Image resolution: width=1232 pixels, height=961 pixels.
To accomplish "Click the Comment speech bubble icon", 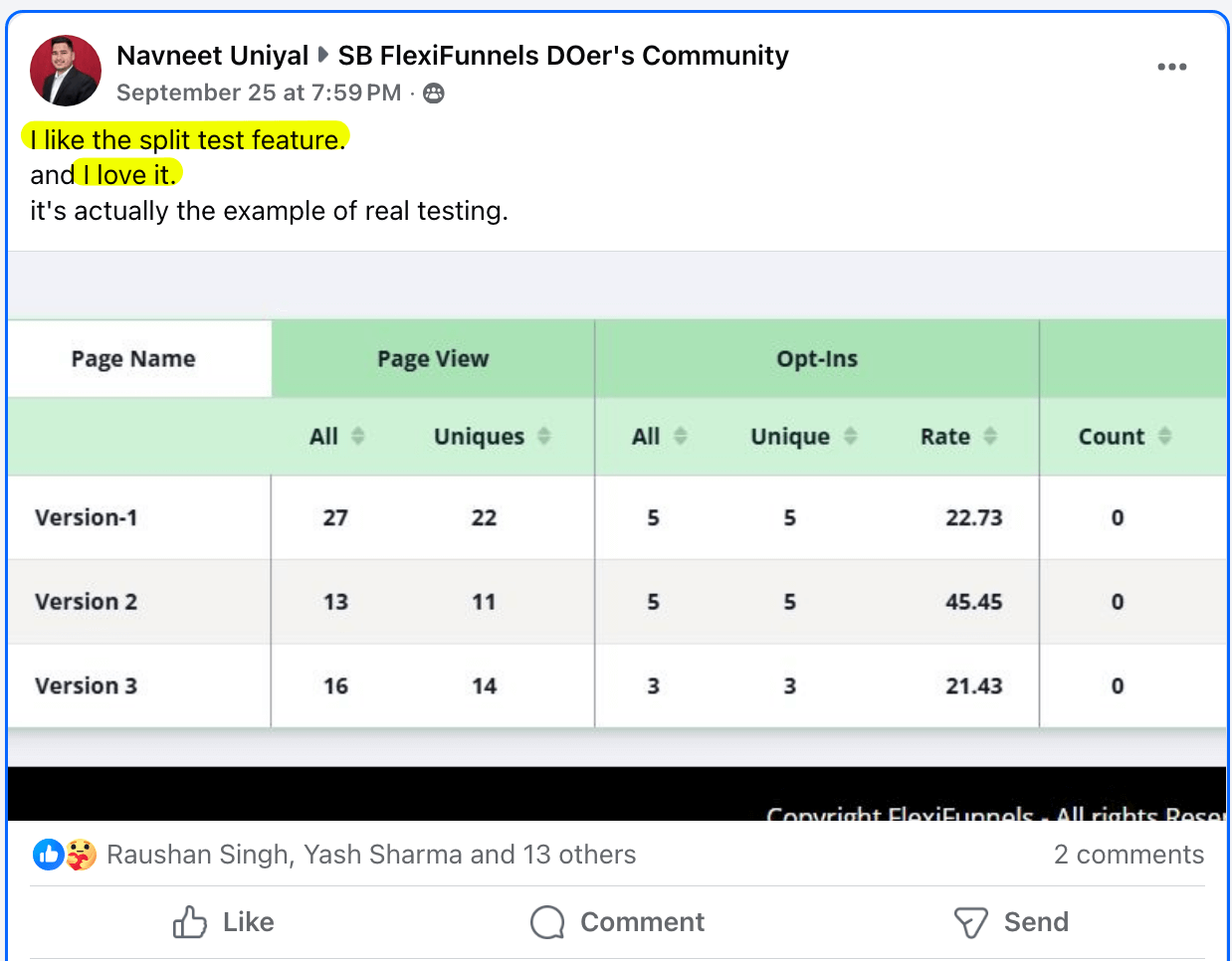I will (546, 922).
